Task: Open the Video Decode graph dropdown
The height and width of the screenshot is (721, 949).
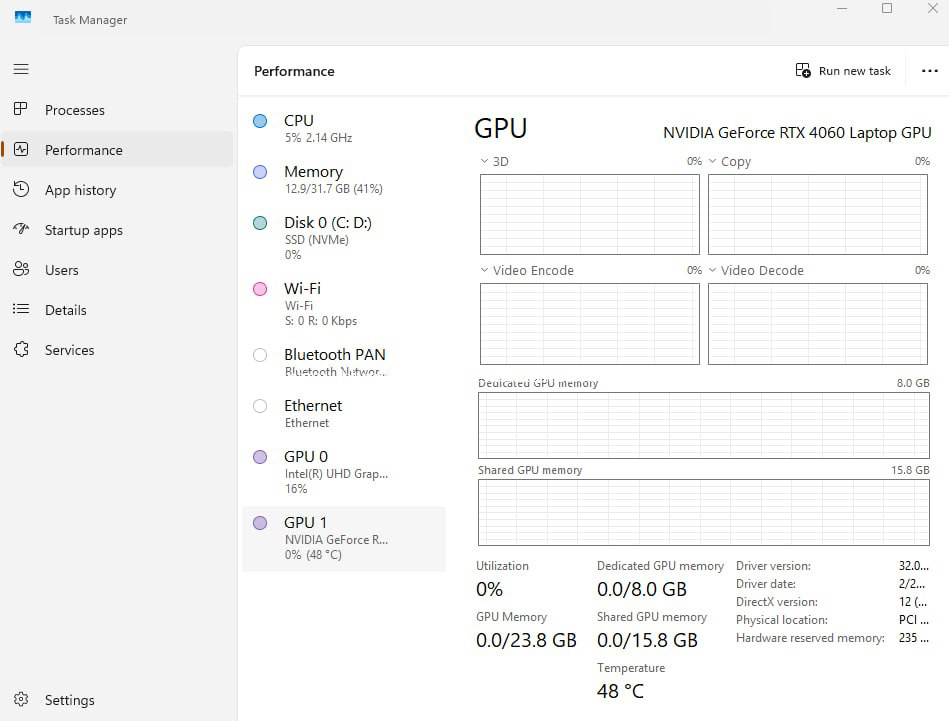Action: tap(712, 270)
